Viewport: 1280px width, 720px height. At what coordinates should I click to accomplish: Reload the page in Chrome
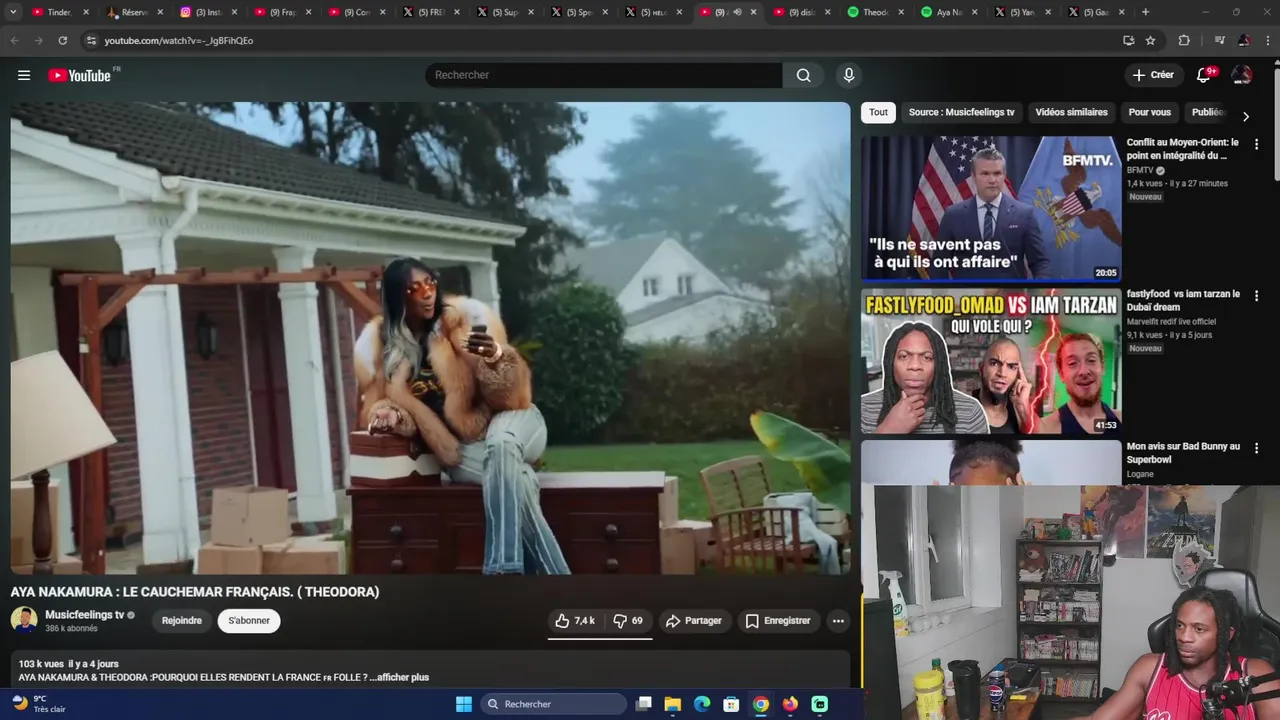[x=62, y=40]
